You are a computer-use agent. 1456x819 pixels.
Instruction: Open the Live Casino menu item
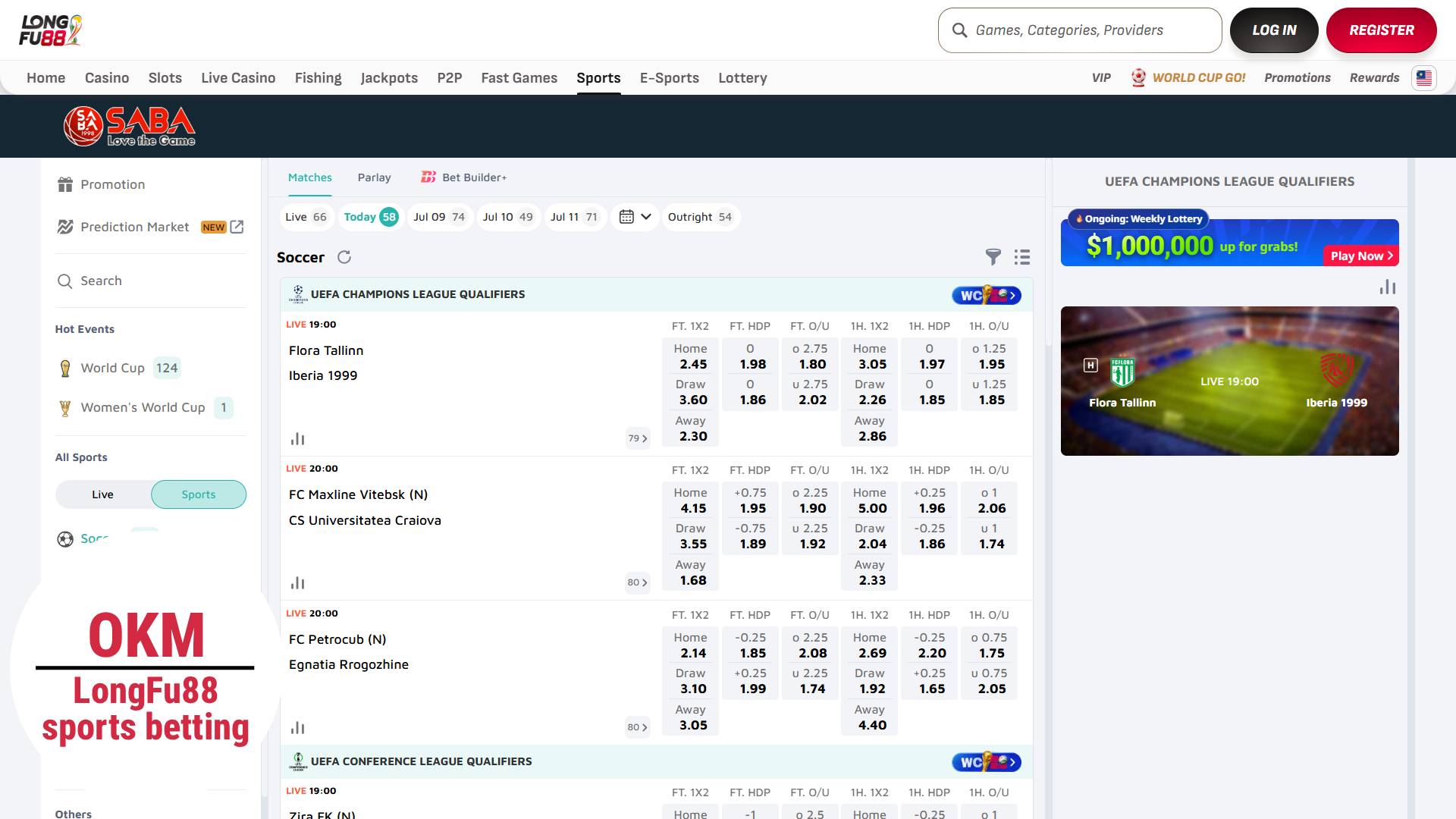238,78
